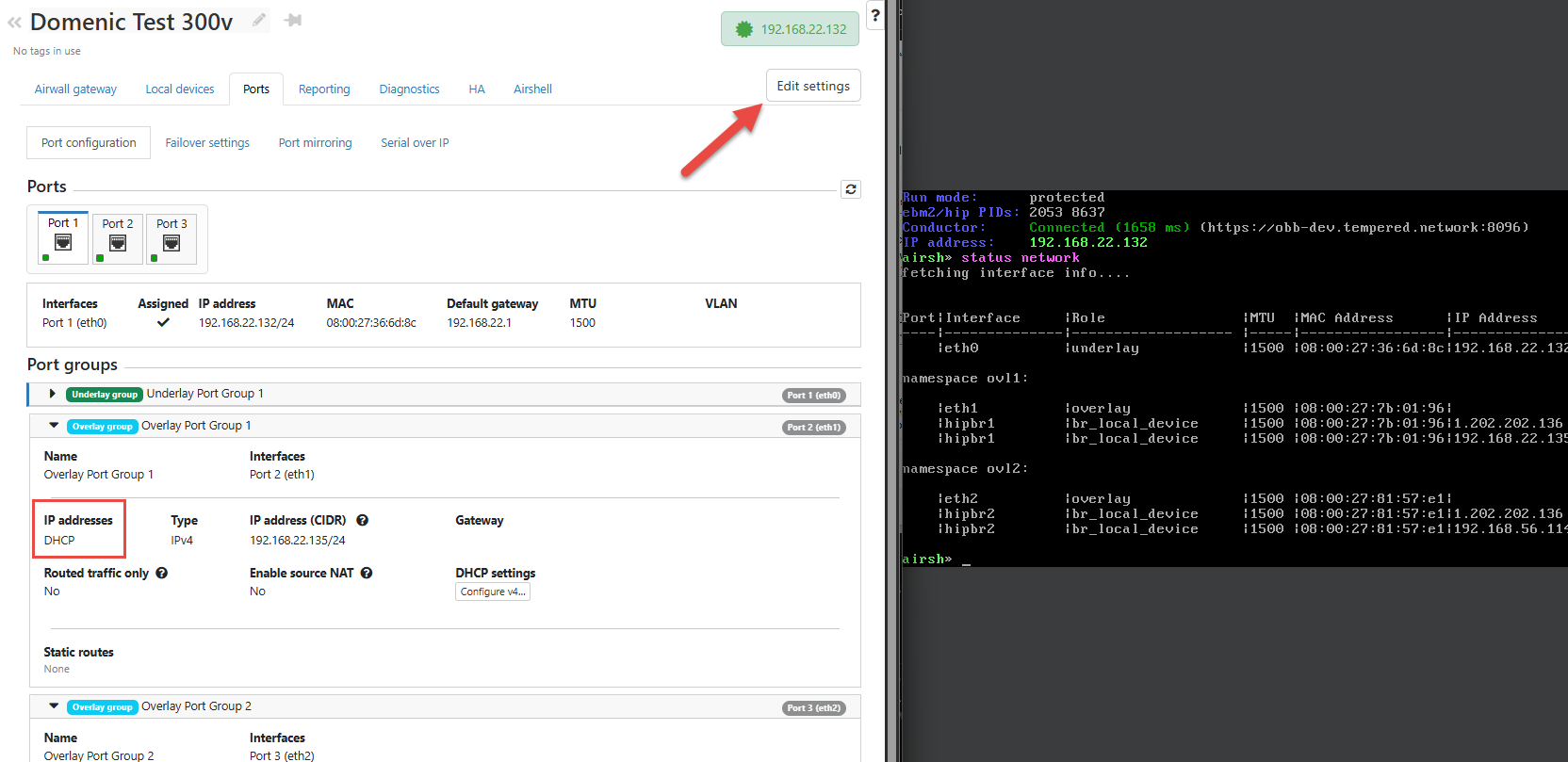Click the help question mark icon

(x=875, y=15)
